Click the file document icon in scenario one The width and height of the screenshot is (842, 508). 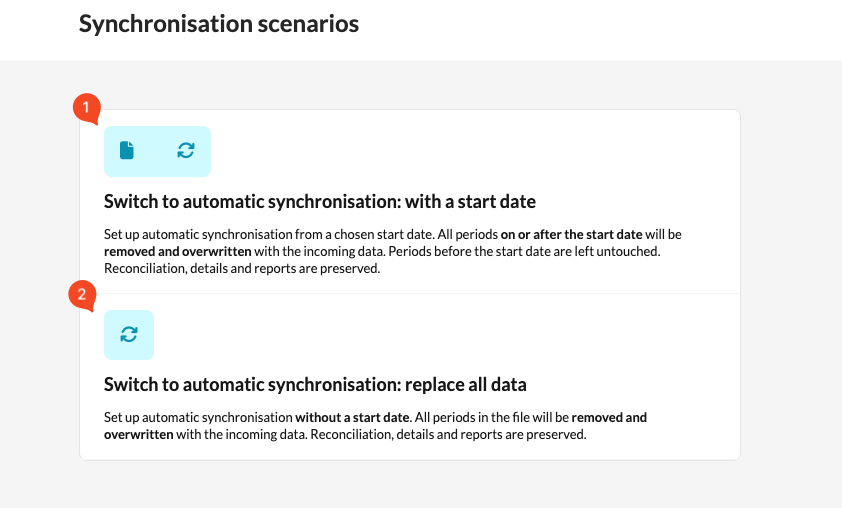coord(127,151)
